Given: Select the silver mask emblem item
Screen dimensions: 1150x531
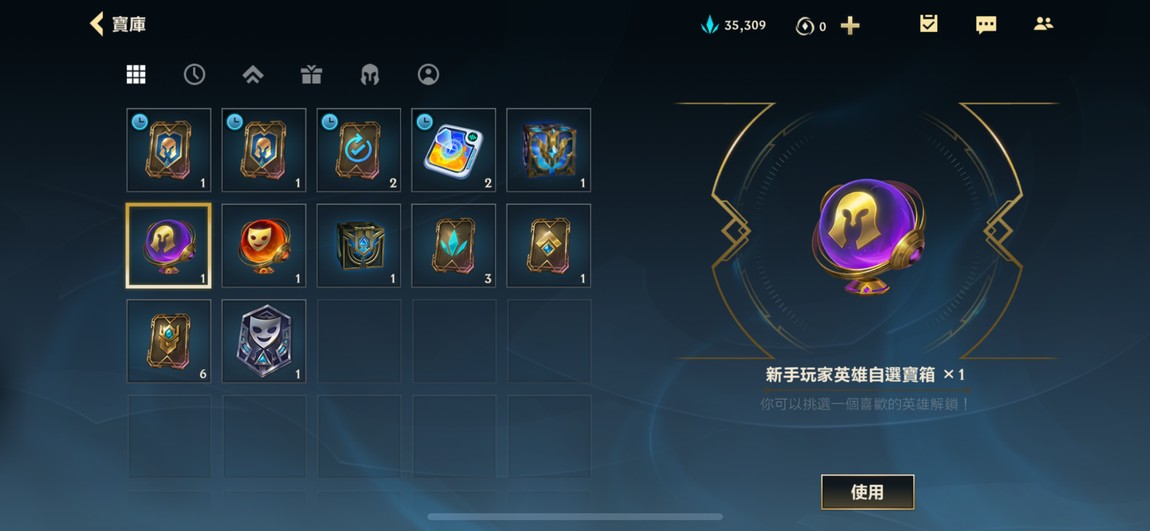Looking at the screenshot, I should click(264, 341).
